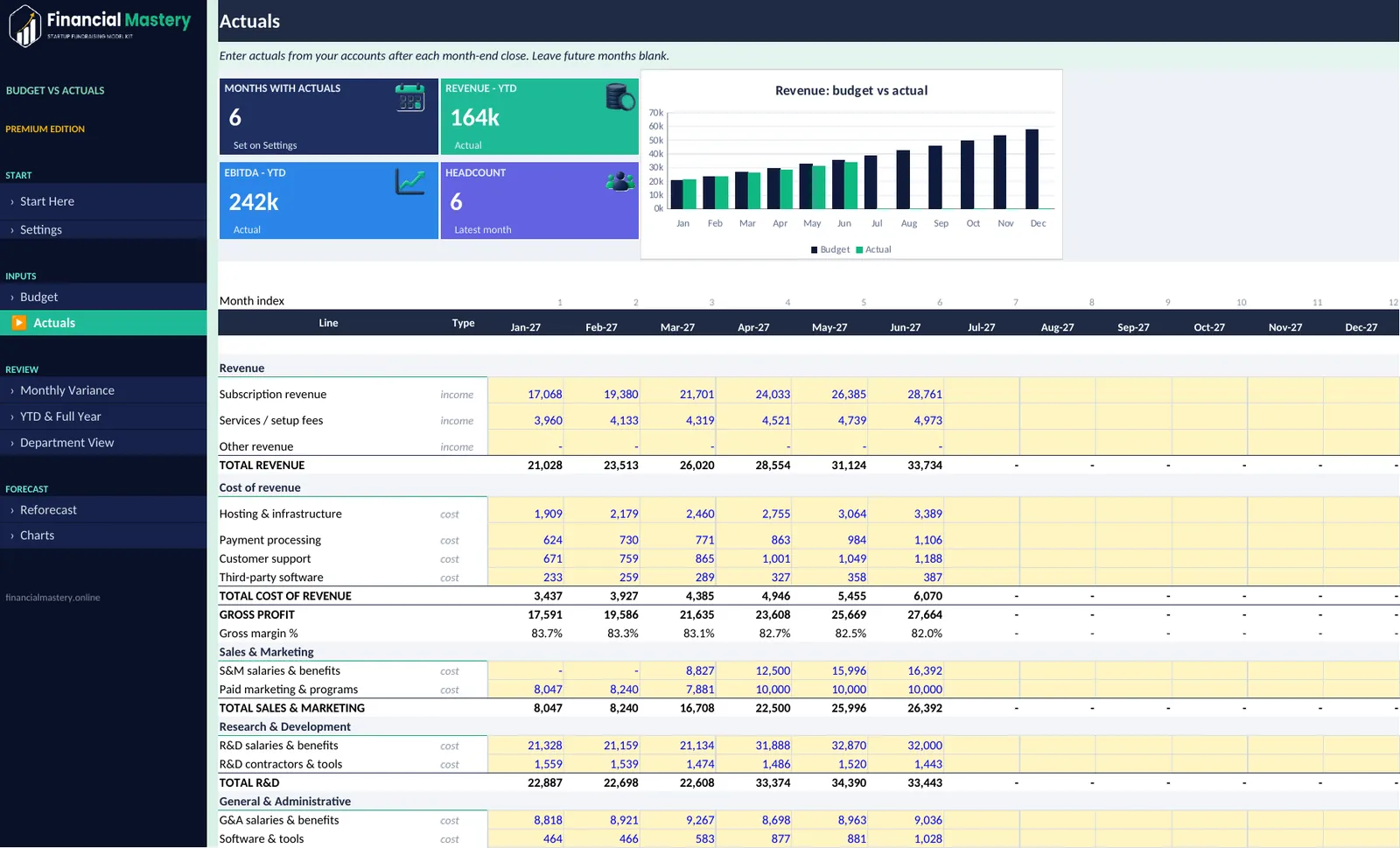The width and height of the screenshot is (1400, 848).
Task: Select the empty Jul-27 Subscription revenue cell
Action: [982, 390]
